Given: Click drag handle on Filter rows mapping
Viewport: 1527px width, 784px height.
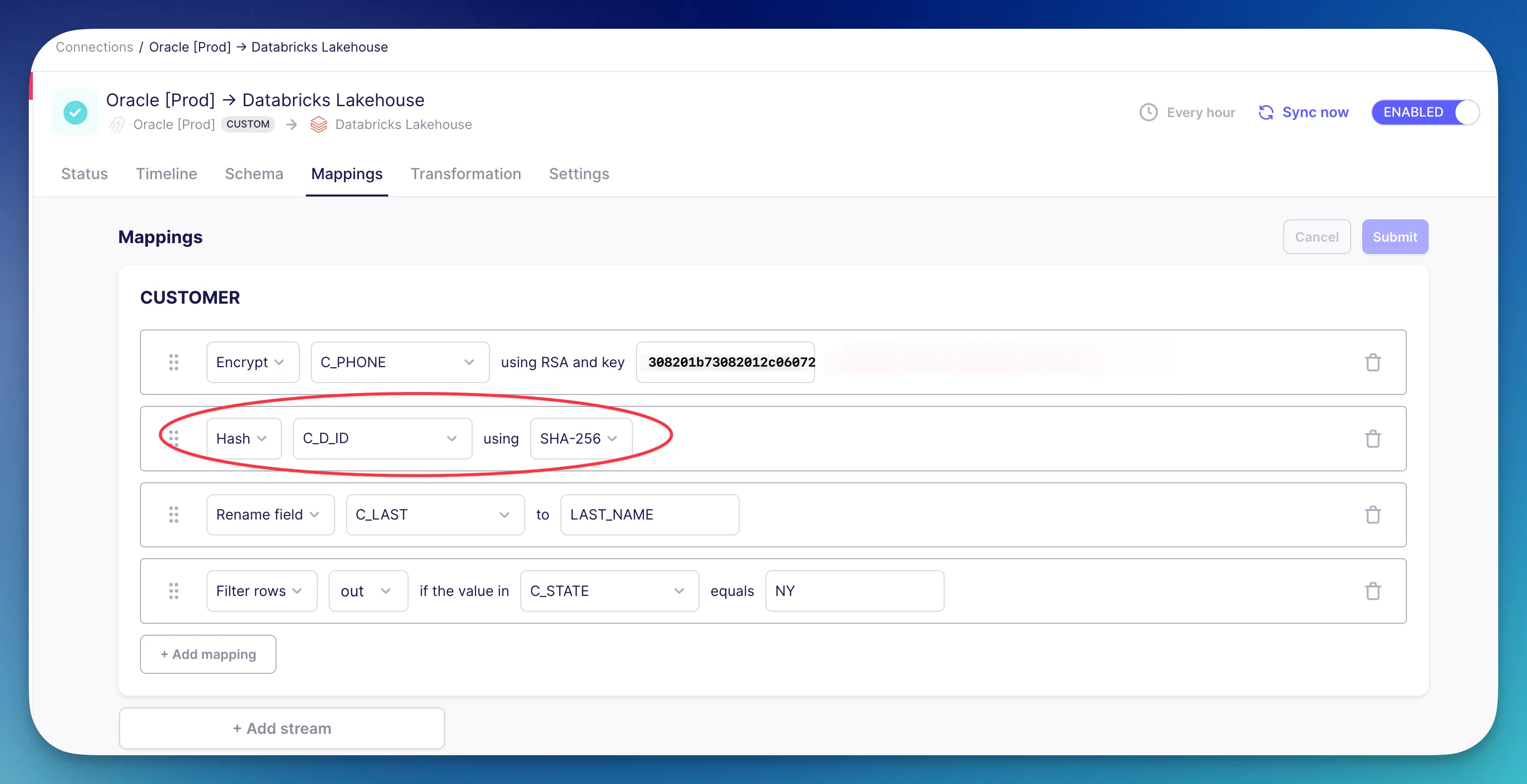Looking at the screenshot, I should (173, 591).
